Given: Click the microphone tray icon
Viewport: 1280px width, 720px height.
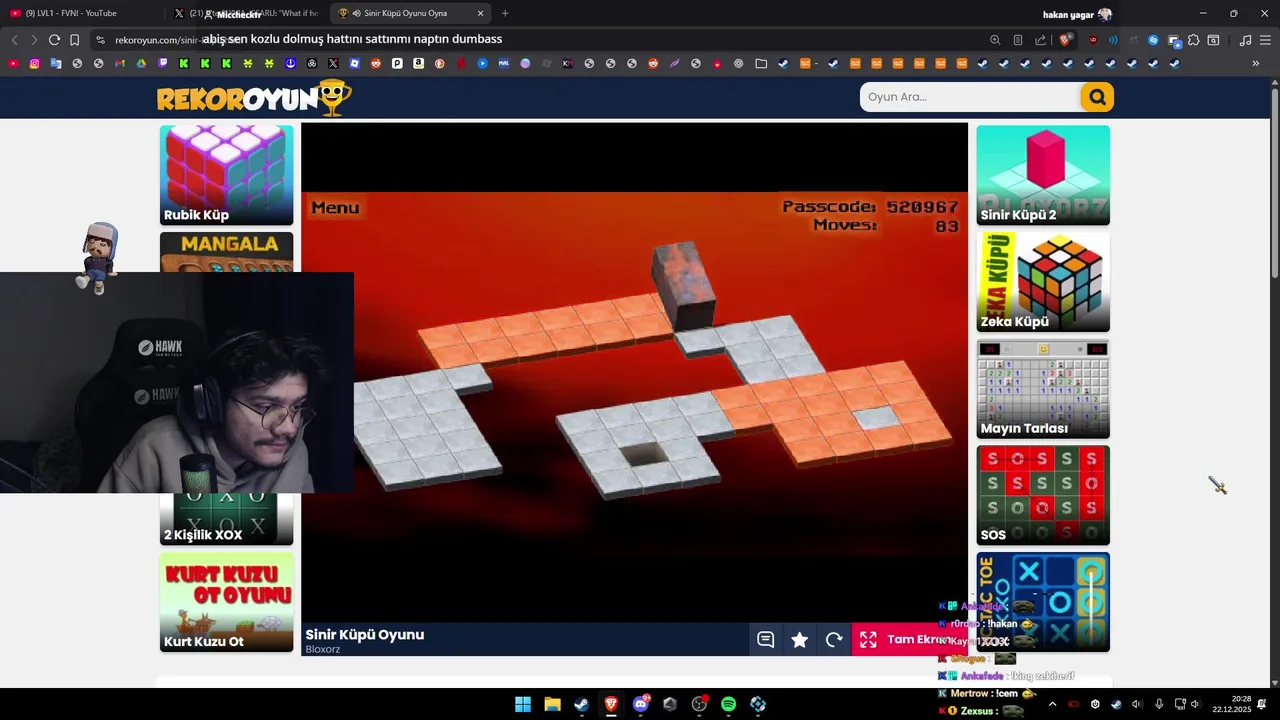Looking at the screenshot, I should pos(1159,704).
